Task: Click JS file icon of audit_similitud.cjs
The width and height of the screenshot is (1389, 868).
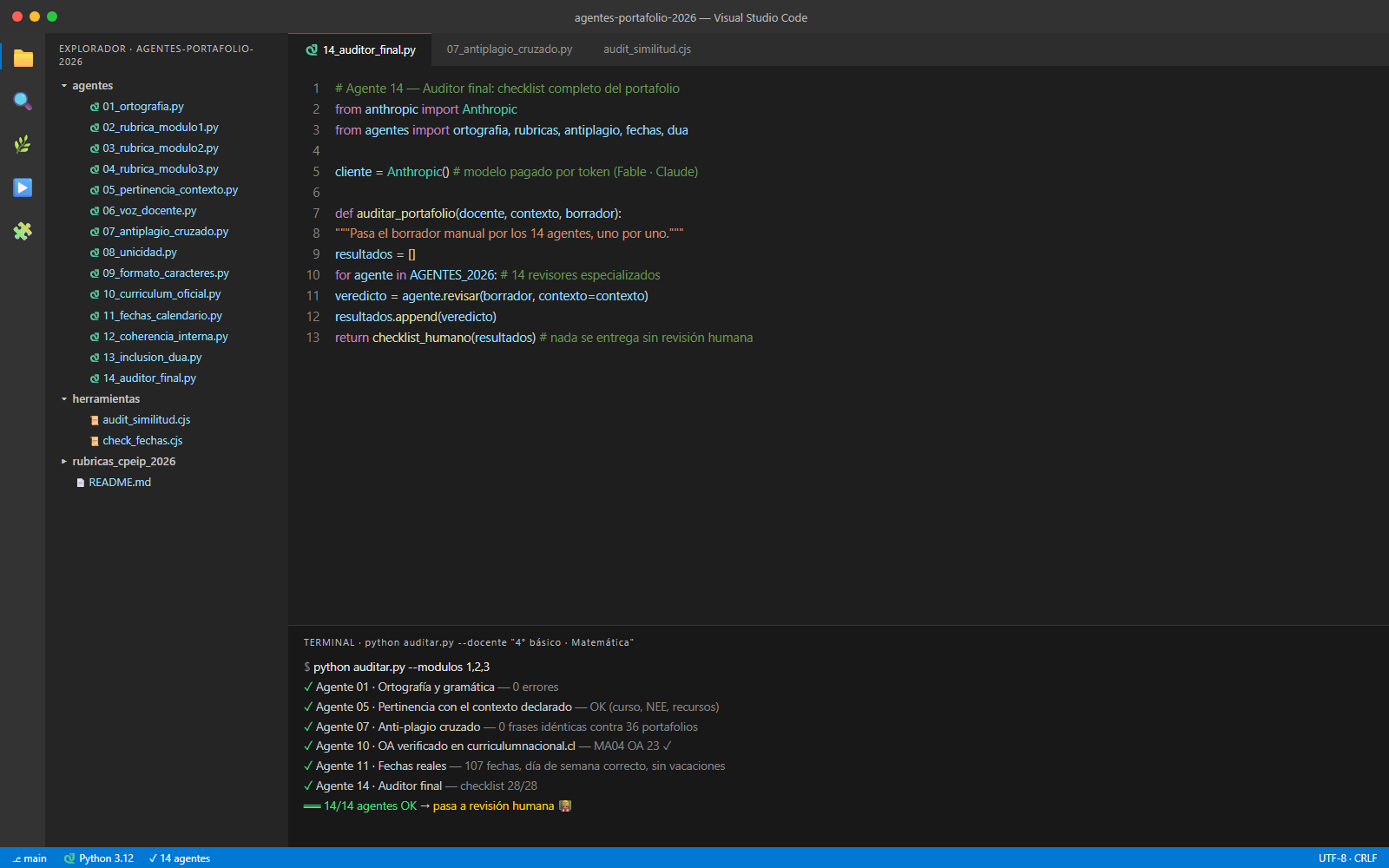Action: click(95, 420)
